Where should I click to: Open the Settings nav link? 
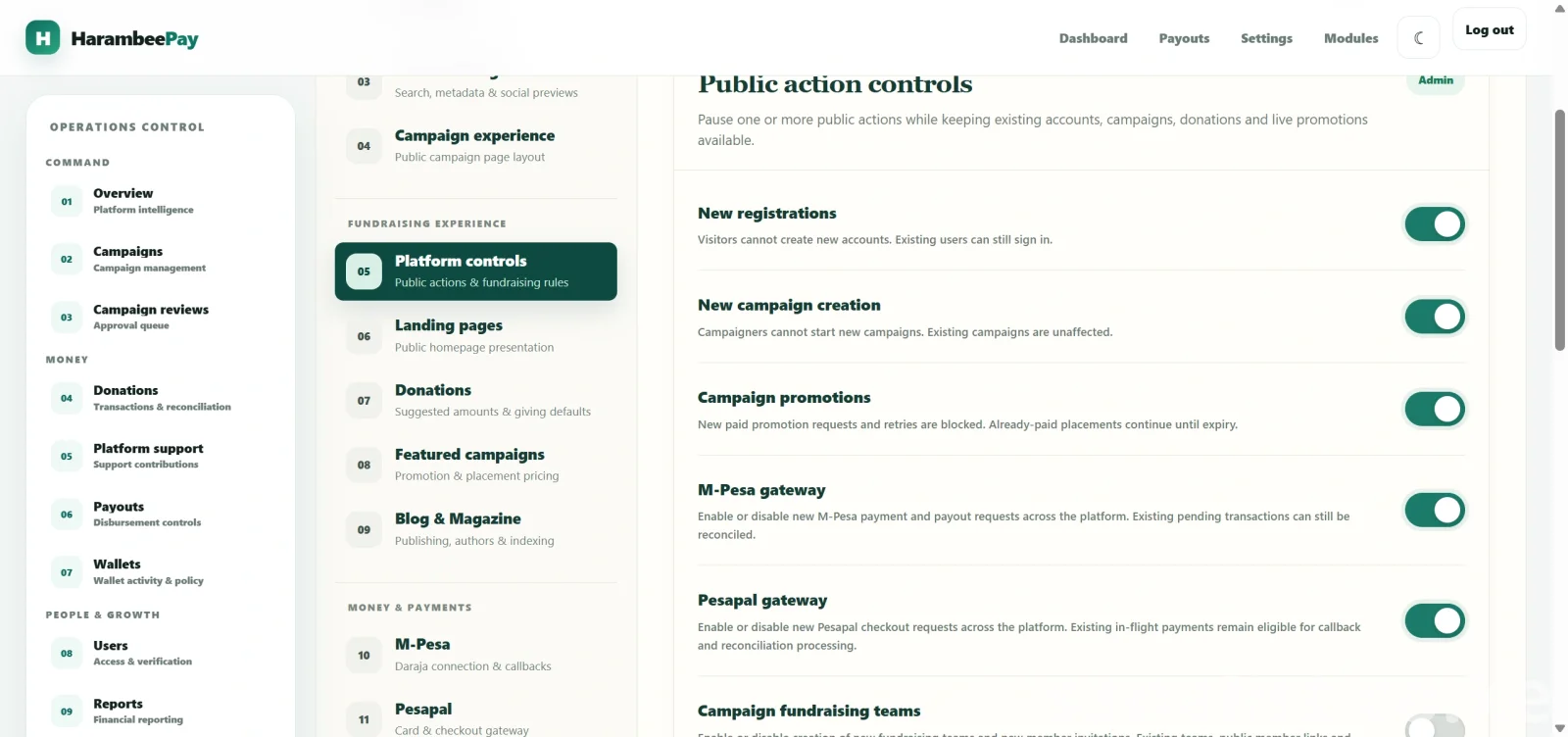tap(1266, 38)
